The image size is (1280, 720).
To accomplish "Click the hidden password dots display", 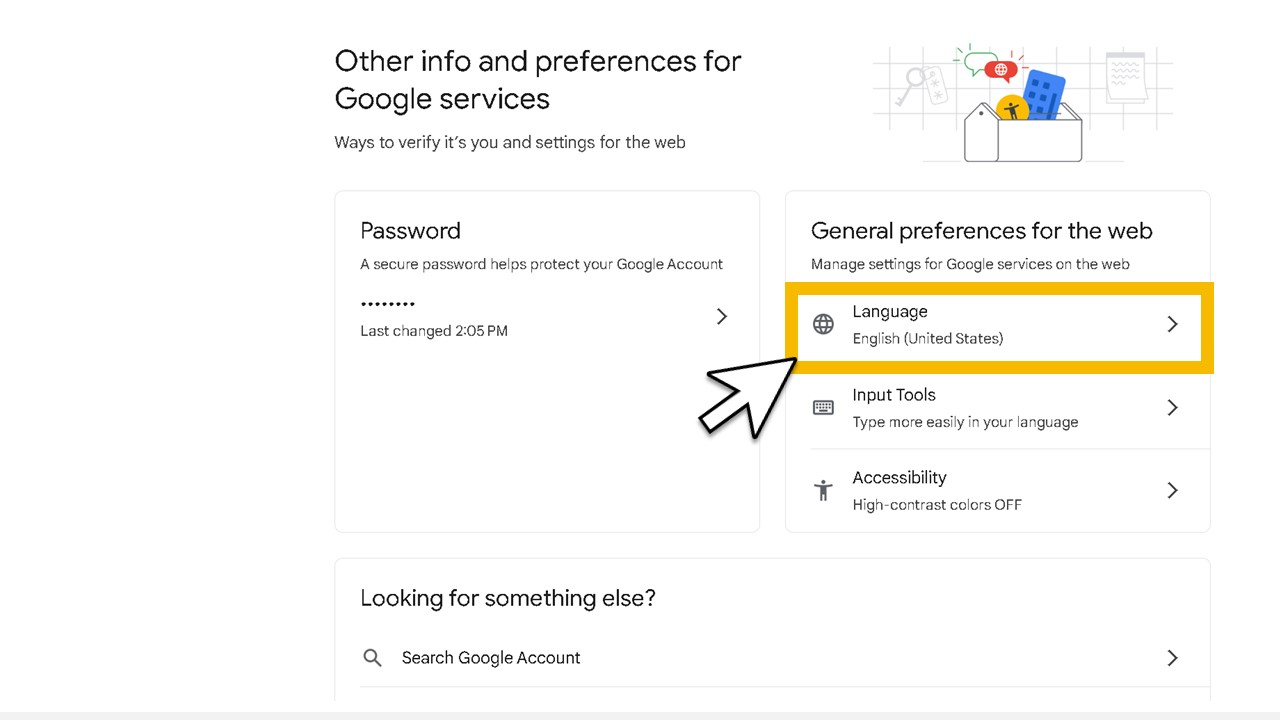I will point(388,303).
